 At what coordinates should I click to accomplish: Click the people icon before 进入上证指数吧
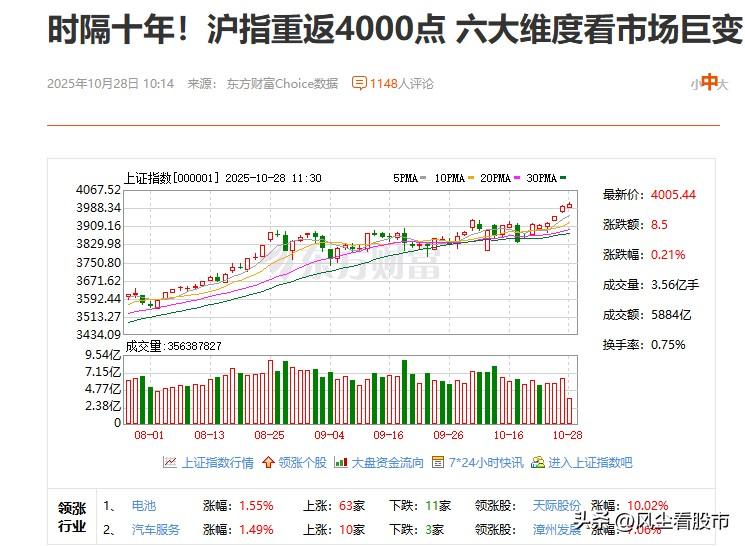[x=537, y=462]
